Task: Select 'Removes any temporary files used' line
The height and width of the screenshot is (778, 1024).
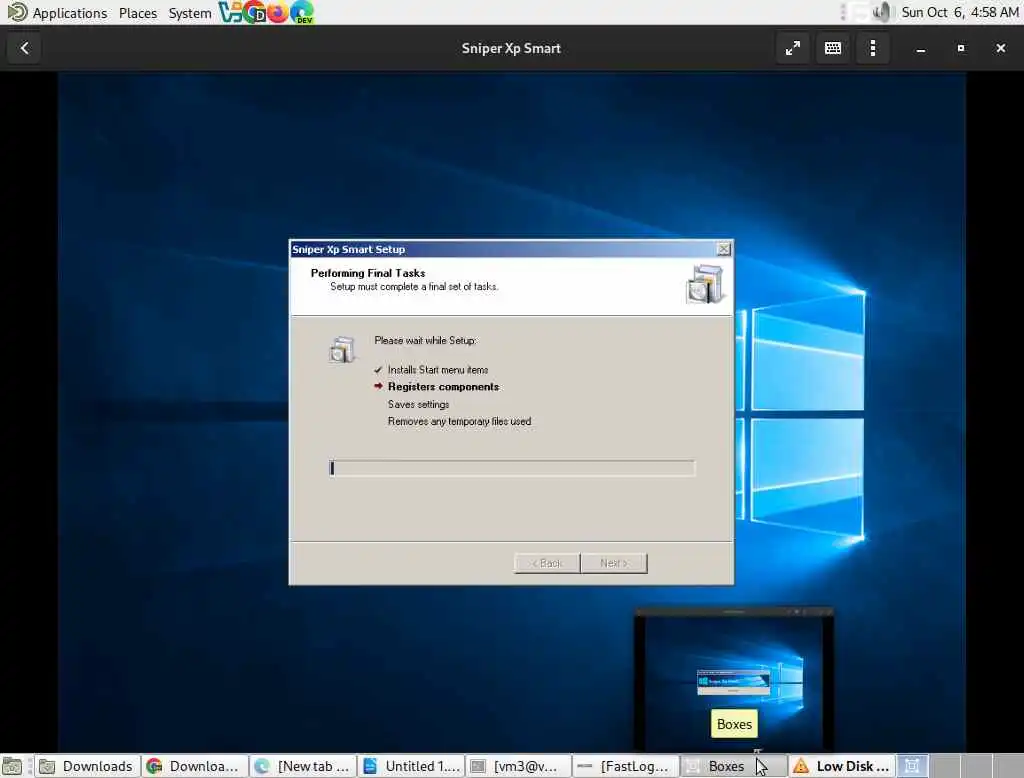Action: click(x=459, y=421)
